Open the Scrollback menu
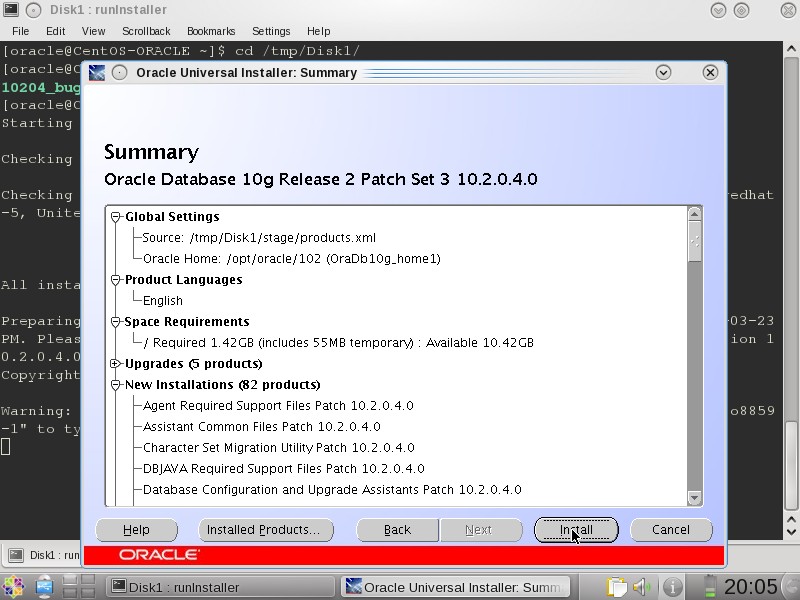800x600 pixels. pyautogui.click(x=146, y=31)
